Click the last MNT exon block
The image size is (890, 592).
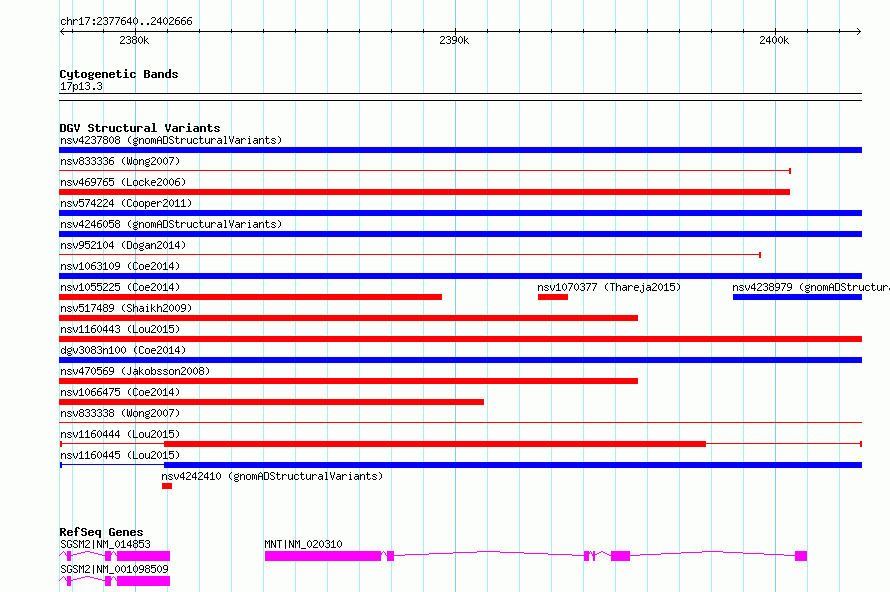pyautogui.click(x=801, y=556)
